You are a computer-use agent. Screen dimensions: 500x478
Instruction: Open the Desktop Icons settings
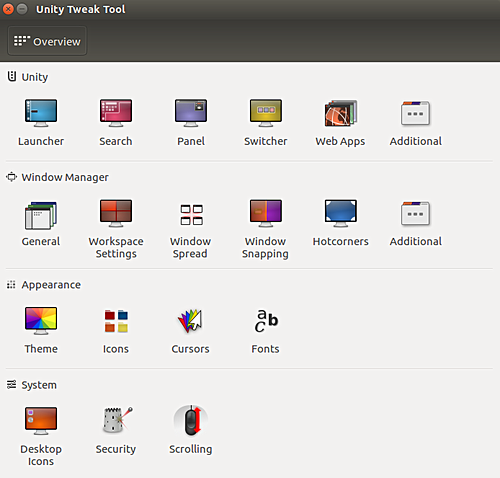[x=41, y=421]
